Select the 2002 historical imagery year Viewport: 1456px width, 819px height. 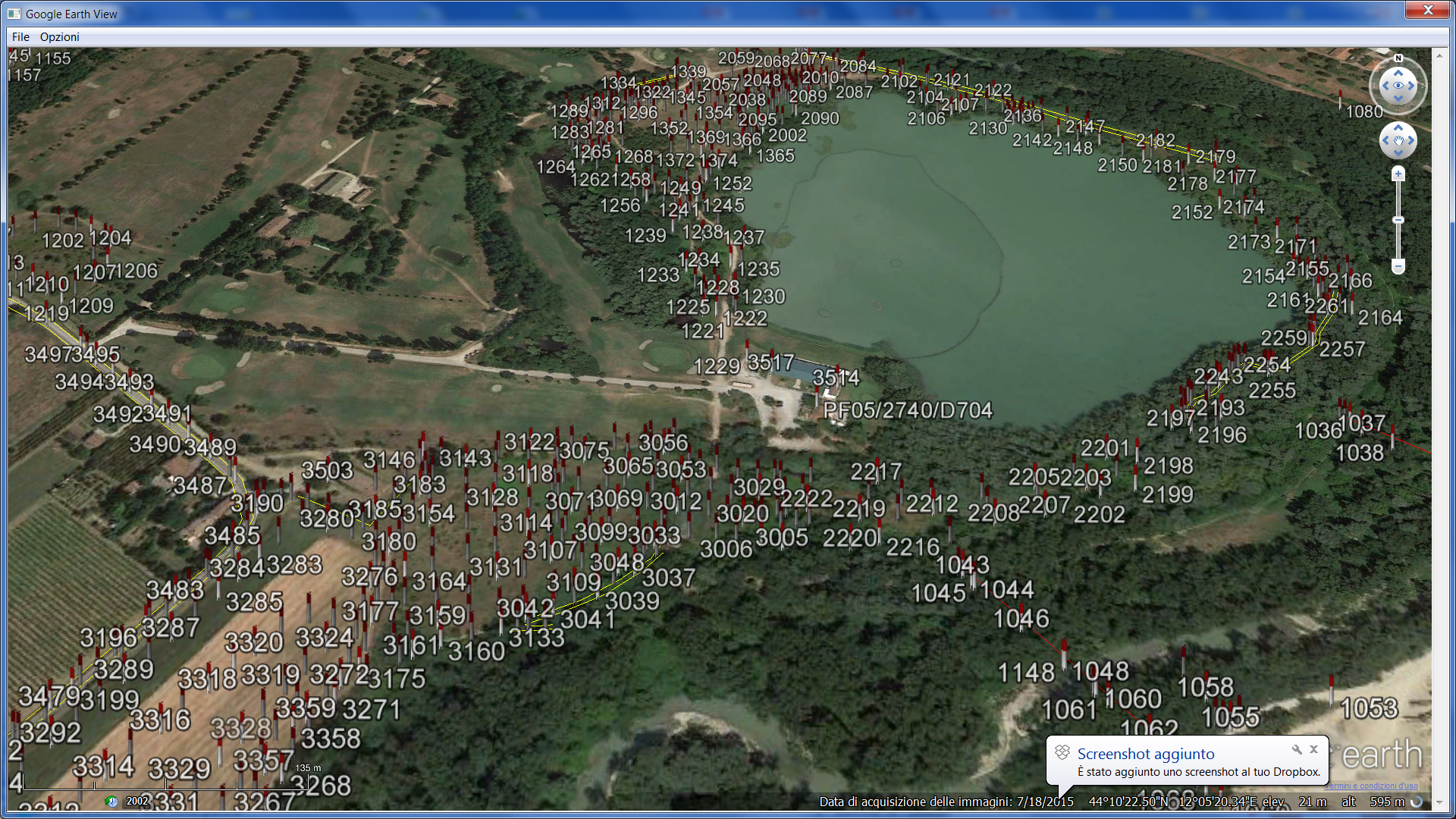click(x=137, y=801)
